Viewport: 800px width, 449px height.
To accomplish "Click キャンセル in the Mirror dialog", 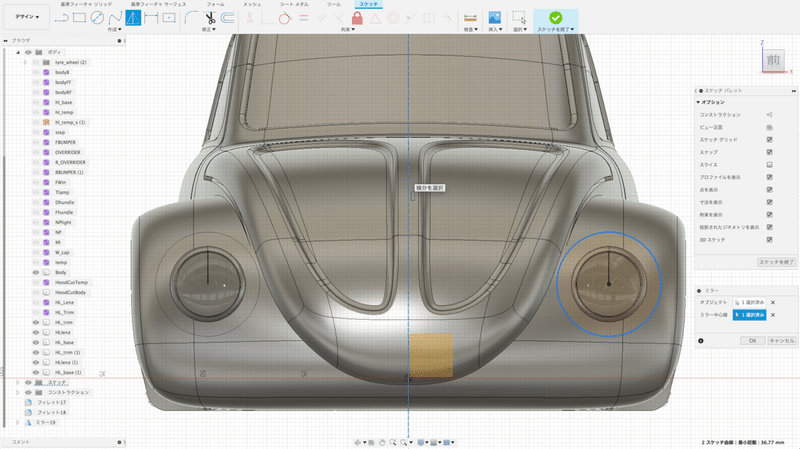I will (782, 341).
